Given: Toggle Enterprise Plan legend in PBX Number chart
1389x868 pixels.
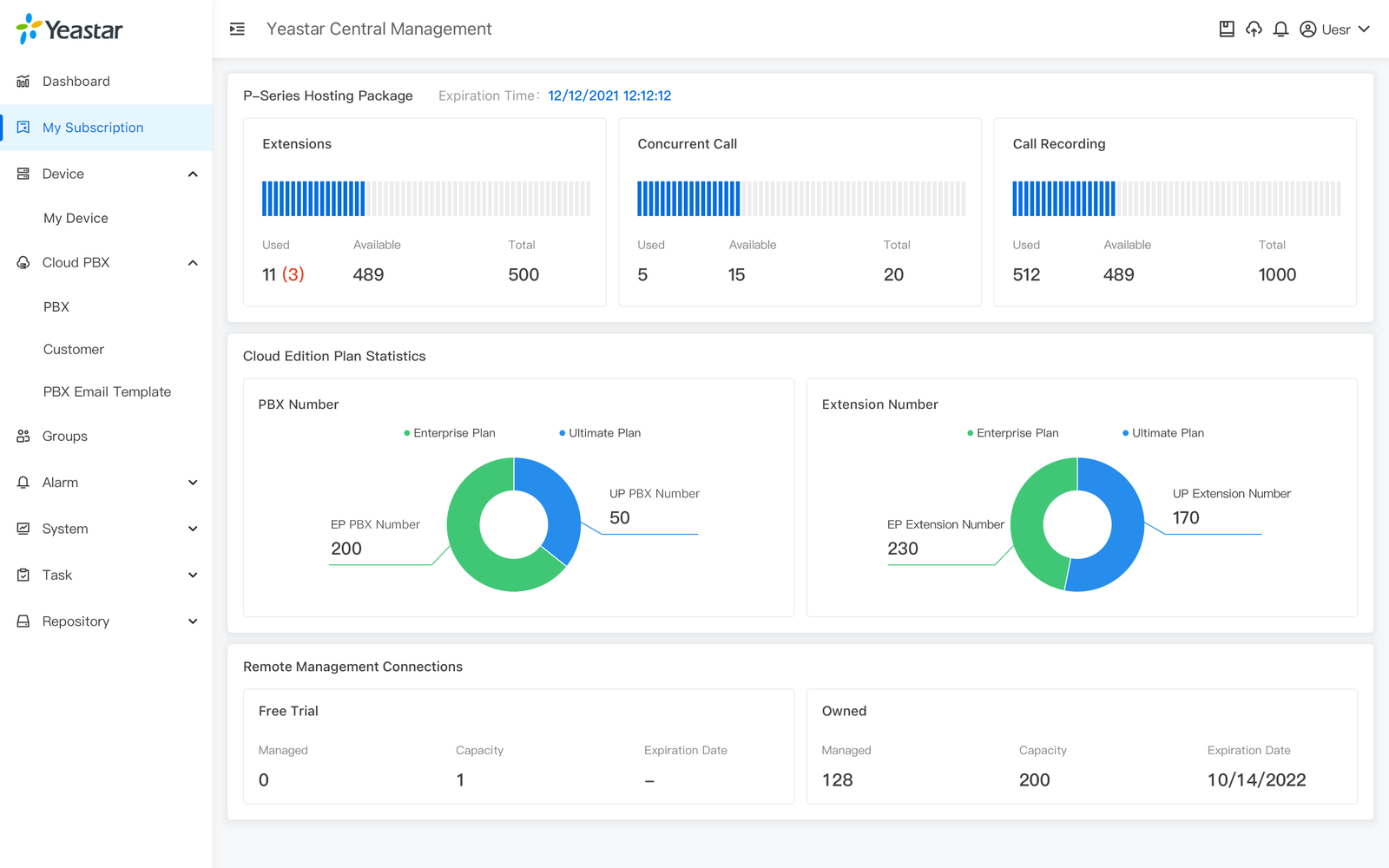Looking at the screenshot, I should tap(450, 433).
